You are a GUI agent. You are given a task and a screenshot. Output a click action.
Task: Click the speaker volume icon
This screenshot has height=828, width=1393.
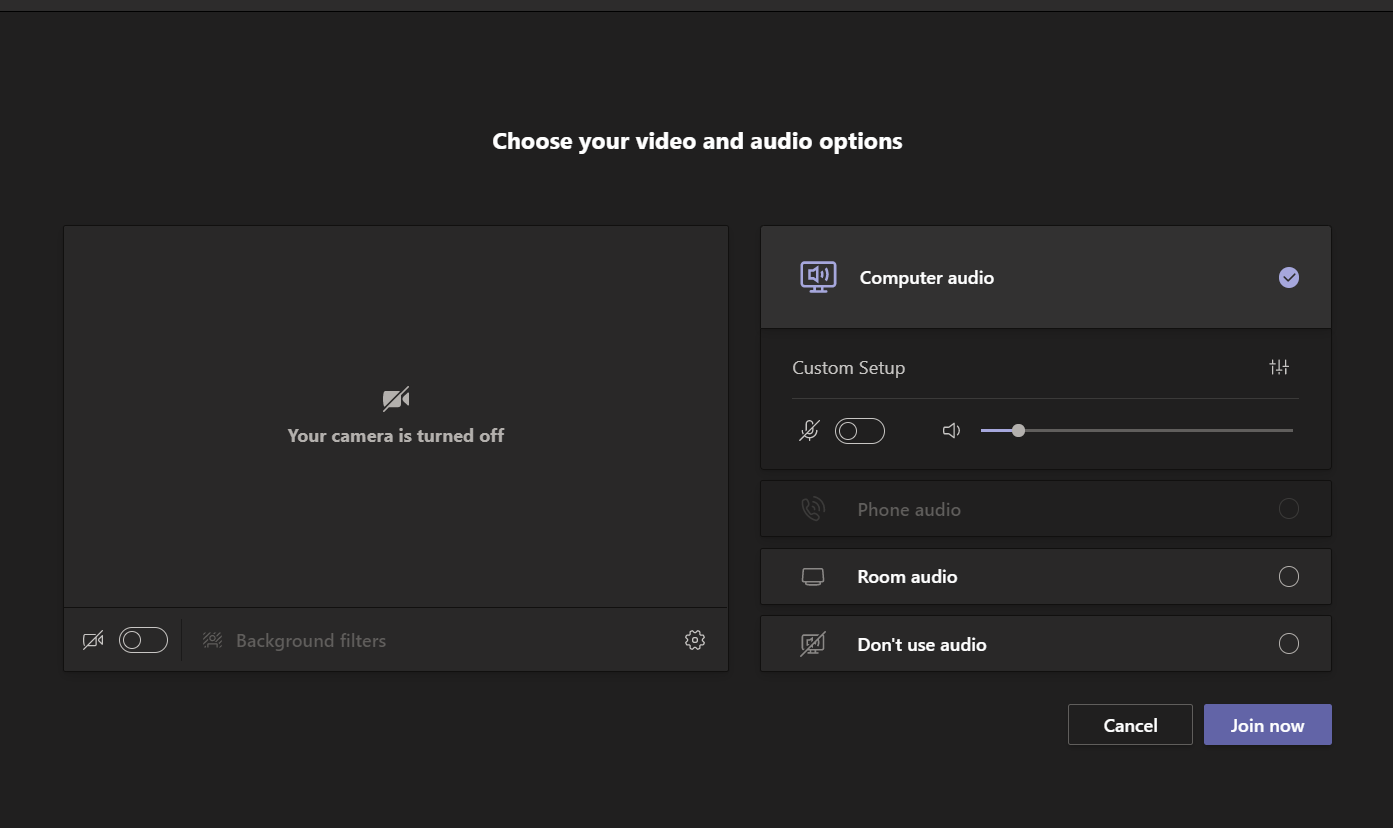(x=951, y=431)
